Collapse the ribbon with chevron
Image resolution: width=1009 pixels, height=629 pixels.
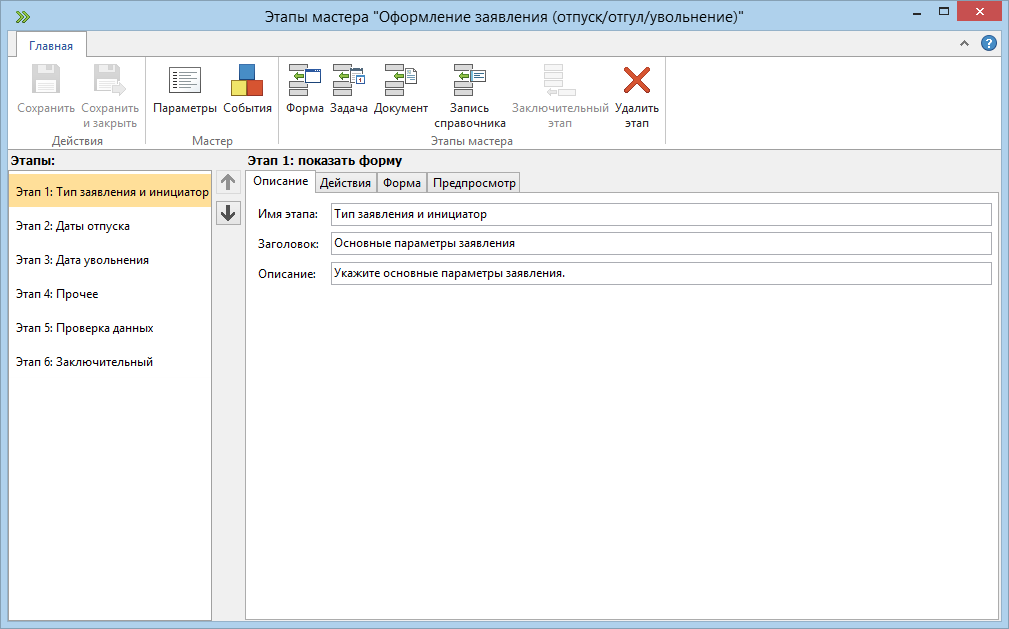[964, 43]
